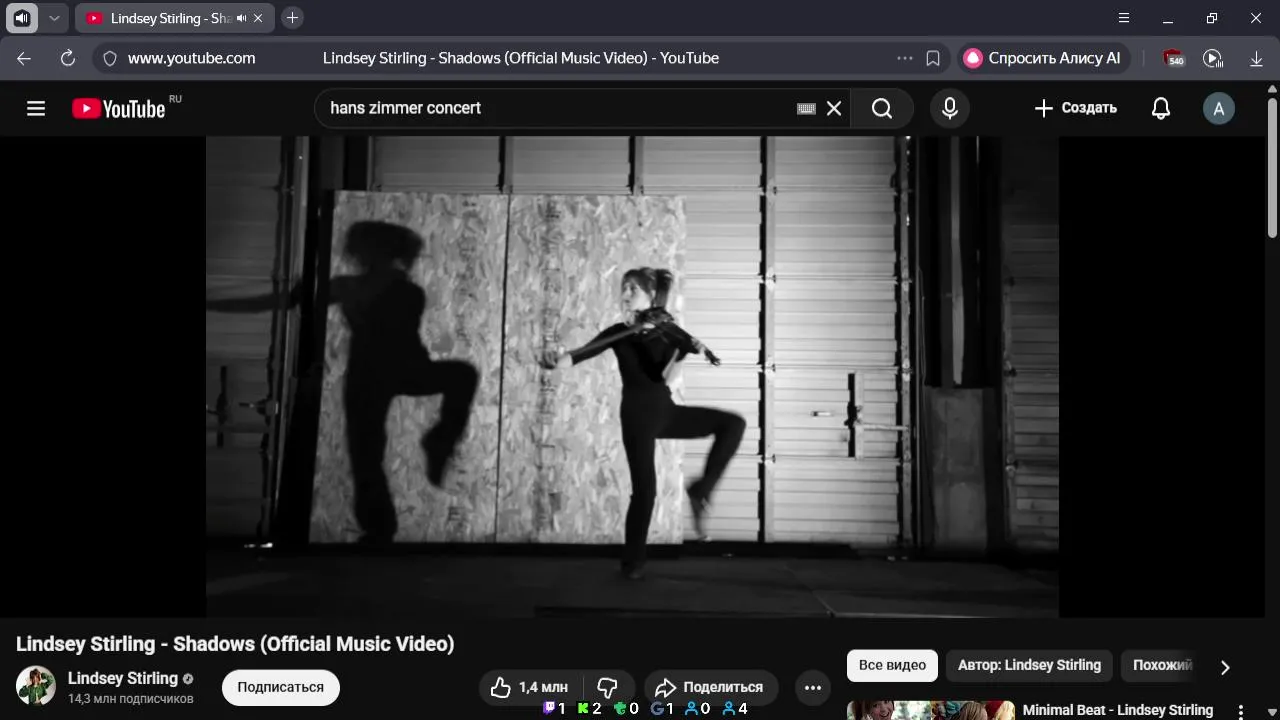Screen dimensions: 1280x720
Task: Click the www.youtube.com address text
Action: [x=192, y=58]
